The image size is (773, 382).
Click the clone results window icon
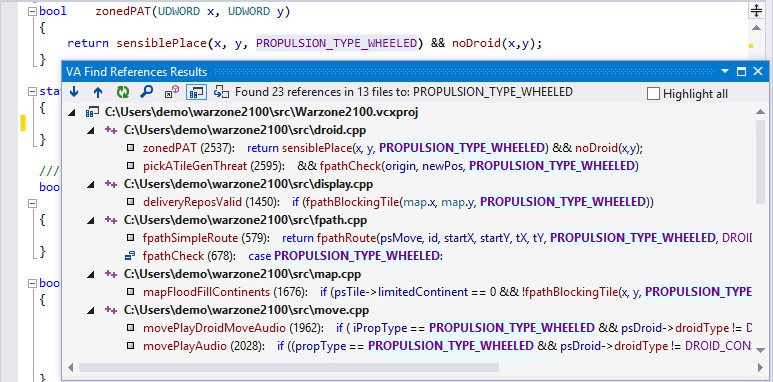[x=221, y=92]
